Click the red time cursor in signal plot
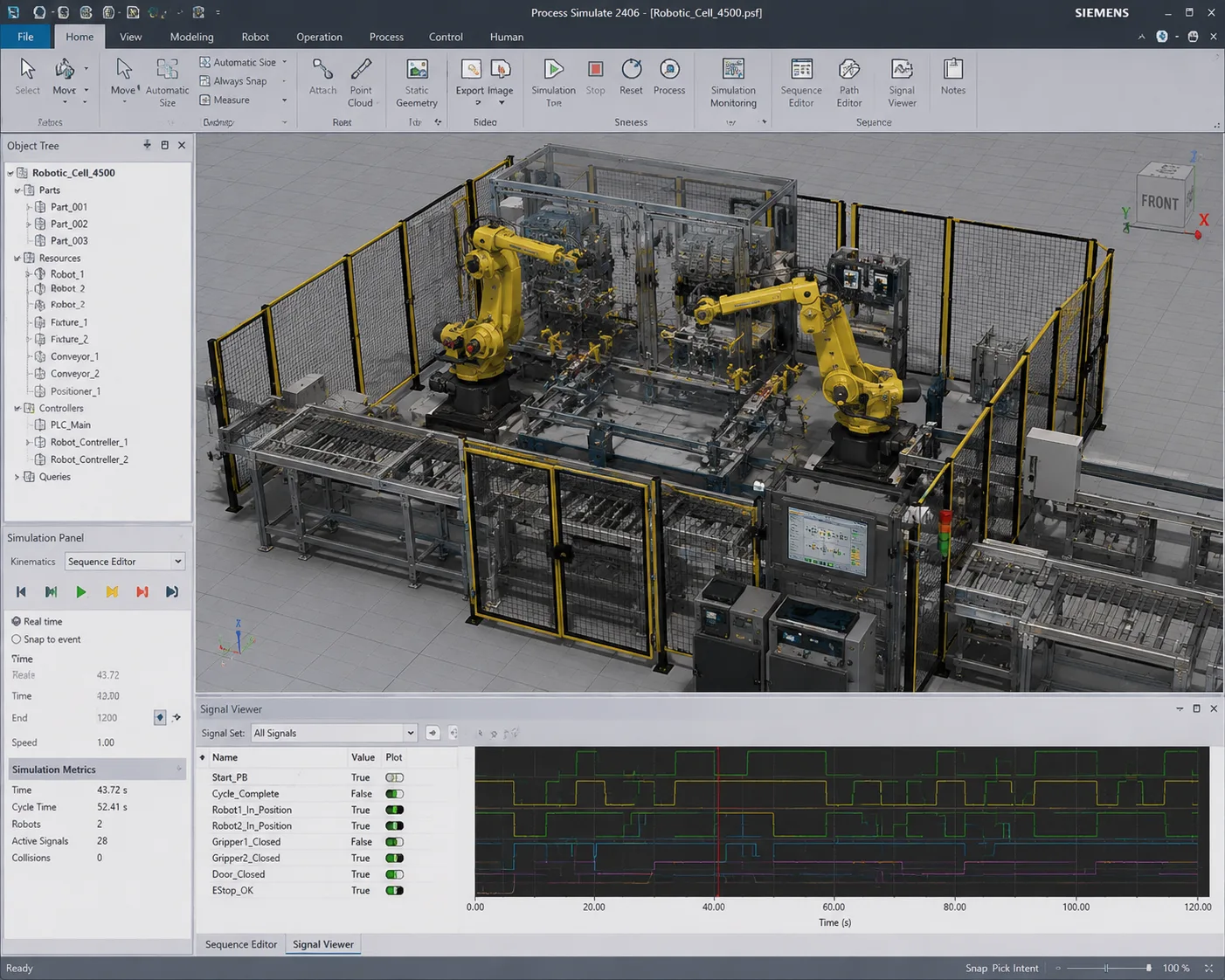Viewport: 1225px width, 980px height. click(x=718, y=821)
